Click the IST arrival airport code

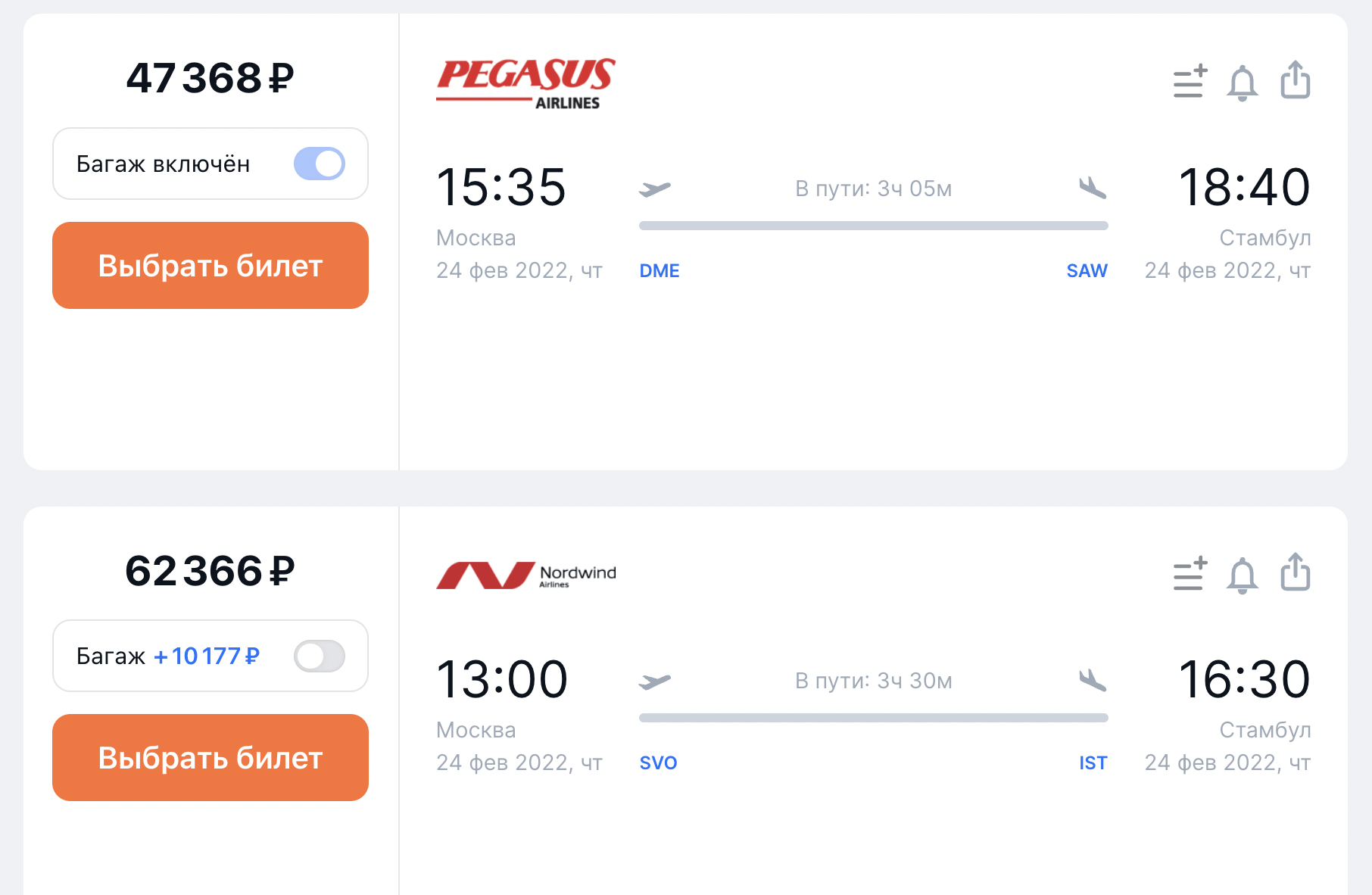pos(1093,763)
